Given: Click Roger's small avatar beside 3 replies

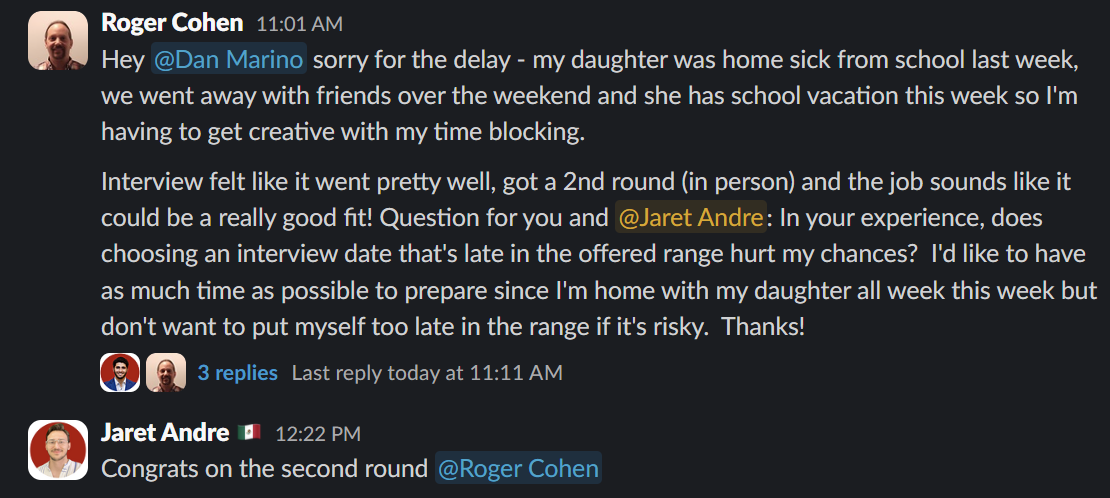Looking at the screenshot, I should [166, 373].
